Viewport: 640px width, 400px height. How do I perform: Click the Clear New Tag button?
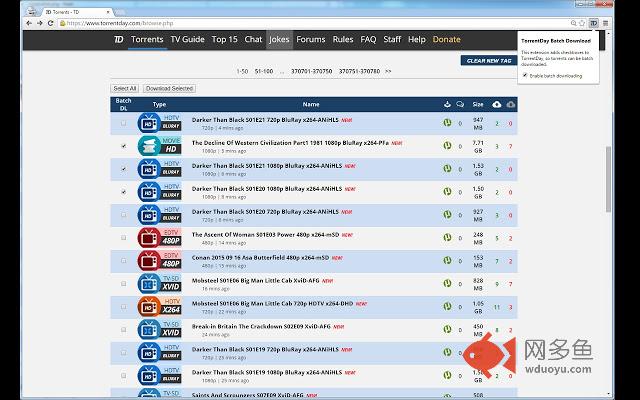click(x=489, y=60)
